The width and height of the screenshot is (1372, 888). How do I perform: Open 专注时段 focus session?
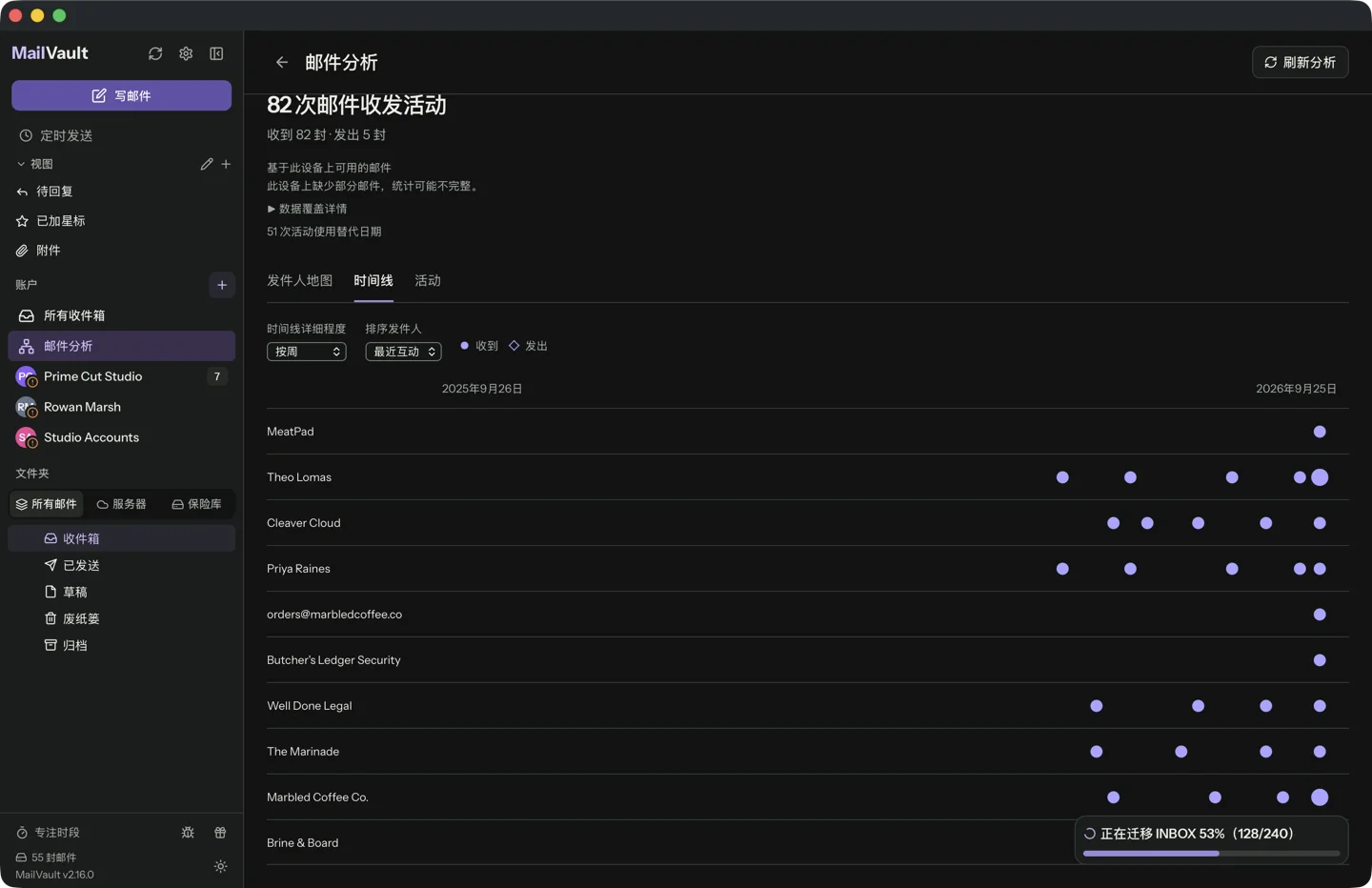tap(48, 832)
